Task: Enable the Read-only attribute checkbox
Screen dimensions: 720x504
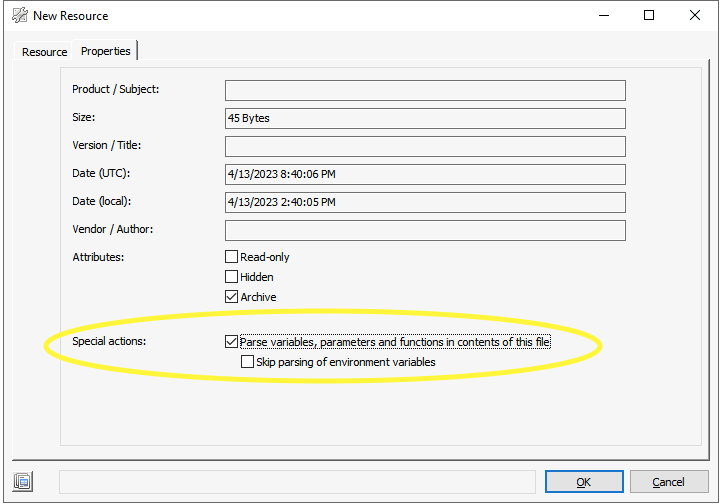Action: (232, 257)
